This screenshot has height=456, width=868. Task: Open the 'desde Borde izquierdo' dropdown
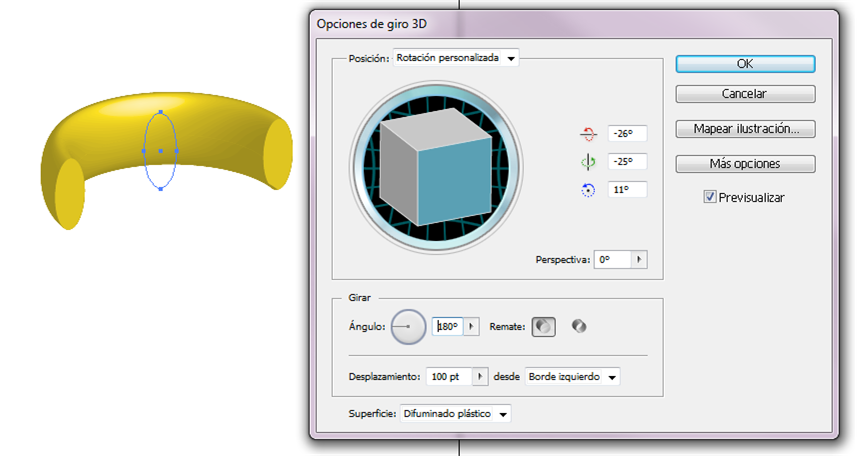coord(572,377)
